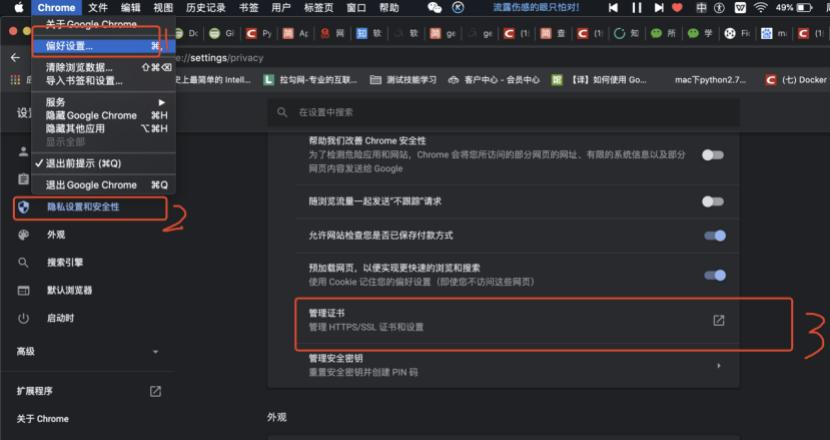Click the magnifier icon beside 搜索引擎

[x=23, y=262]
